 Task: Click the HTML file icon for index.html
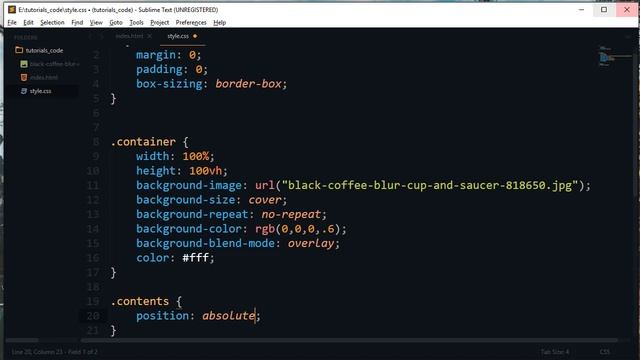24,77
